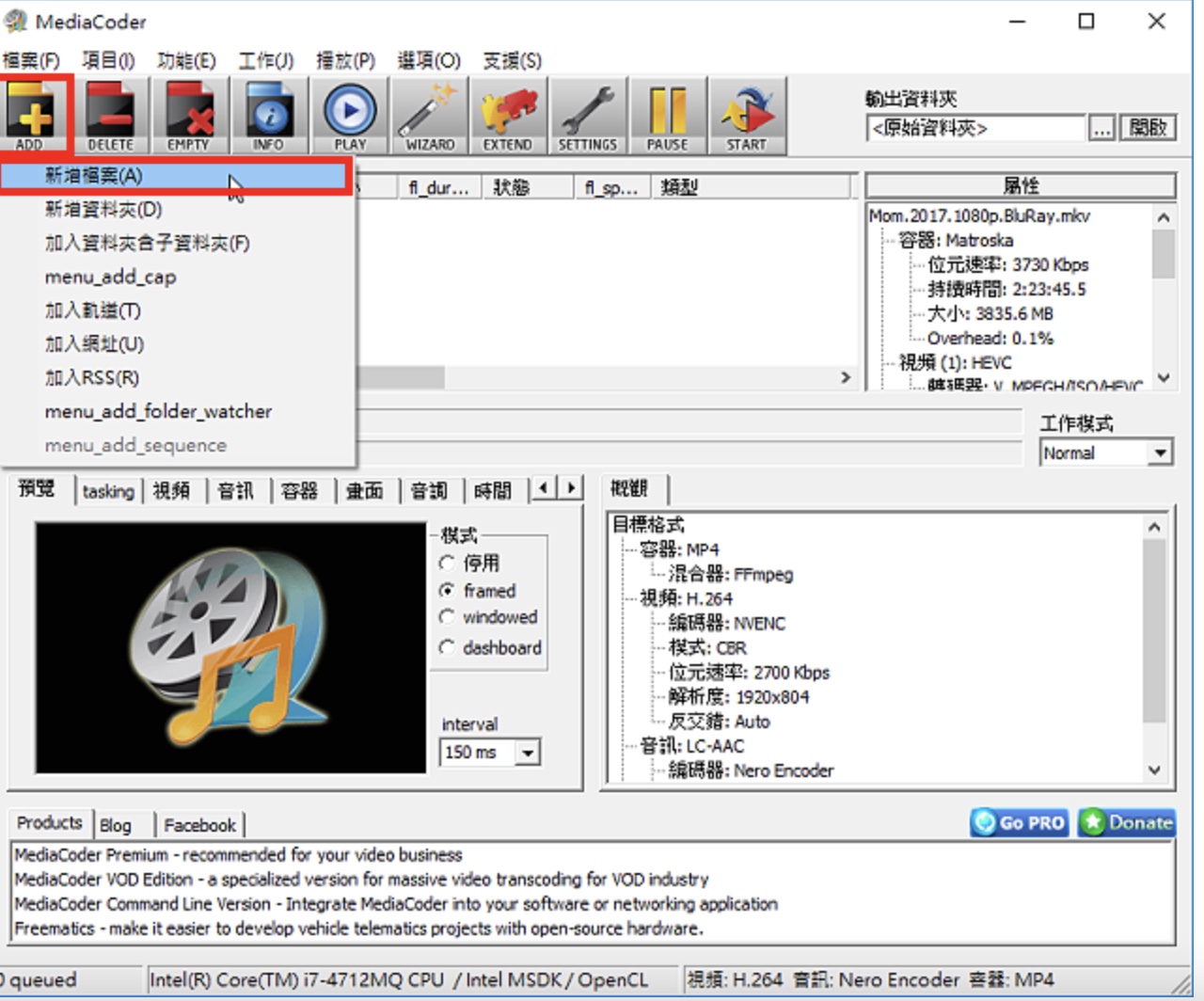Click the preview film reel thumbnail
1204x1001 pixels.
coord(230,648)
